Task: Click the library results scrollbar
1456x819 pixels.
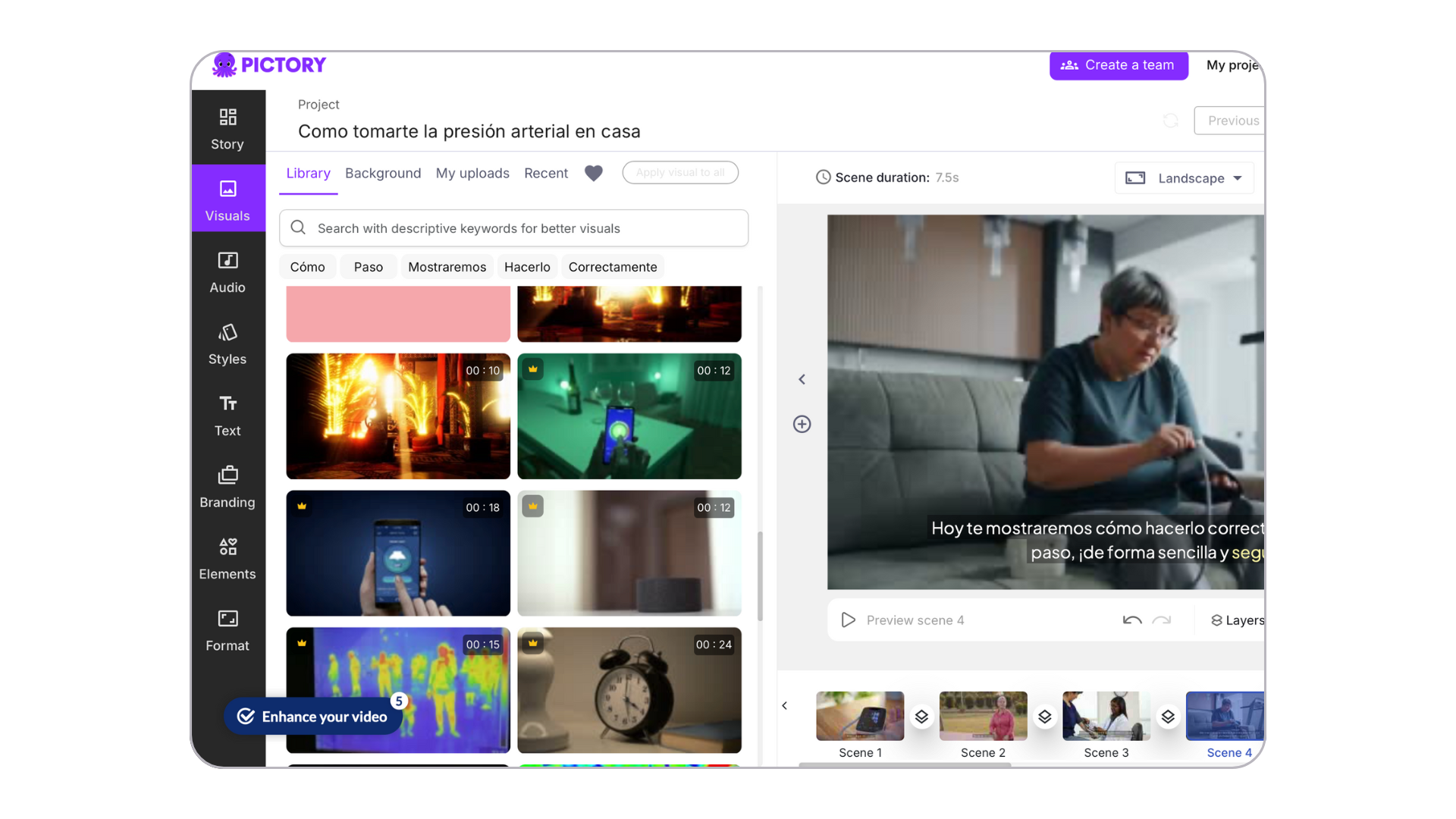Action: [x=760, y=576]
